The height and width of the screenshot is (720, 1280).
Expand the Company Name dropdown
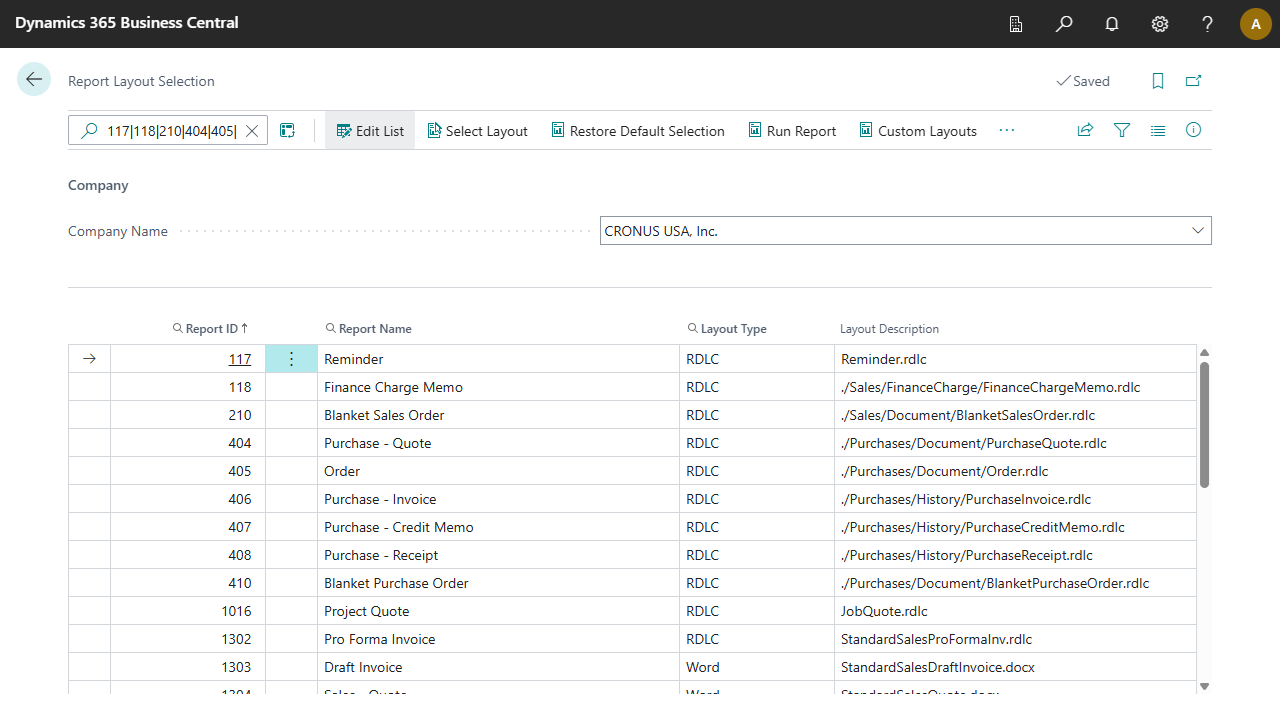pos(1198,231)
